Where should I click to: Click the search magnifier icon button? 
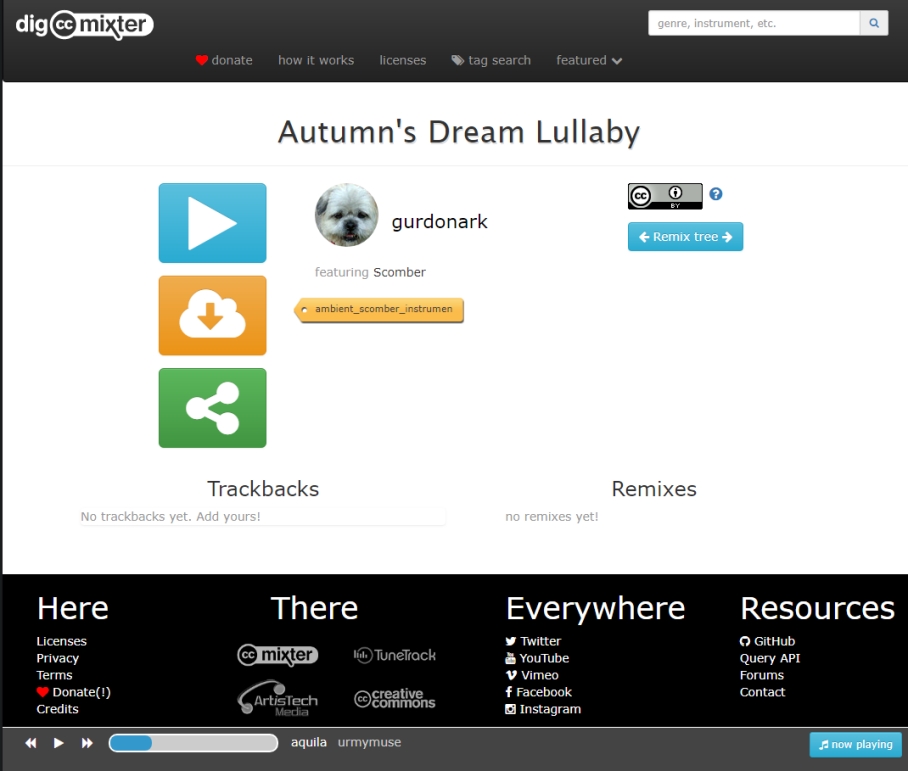pos(873,23)
